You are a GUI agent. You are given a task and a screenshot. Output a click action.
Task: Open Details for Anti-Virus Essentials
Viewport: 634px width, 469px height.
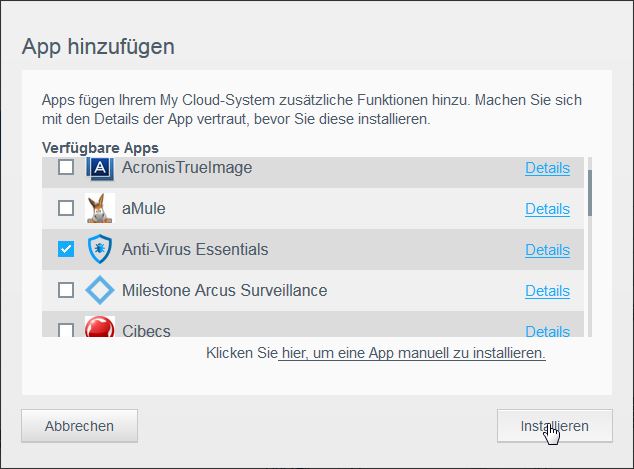pos(547,249)
